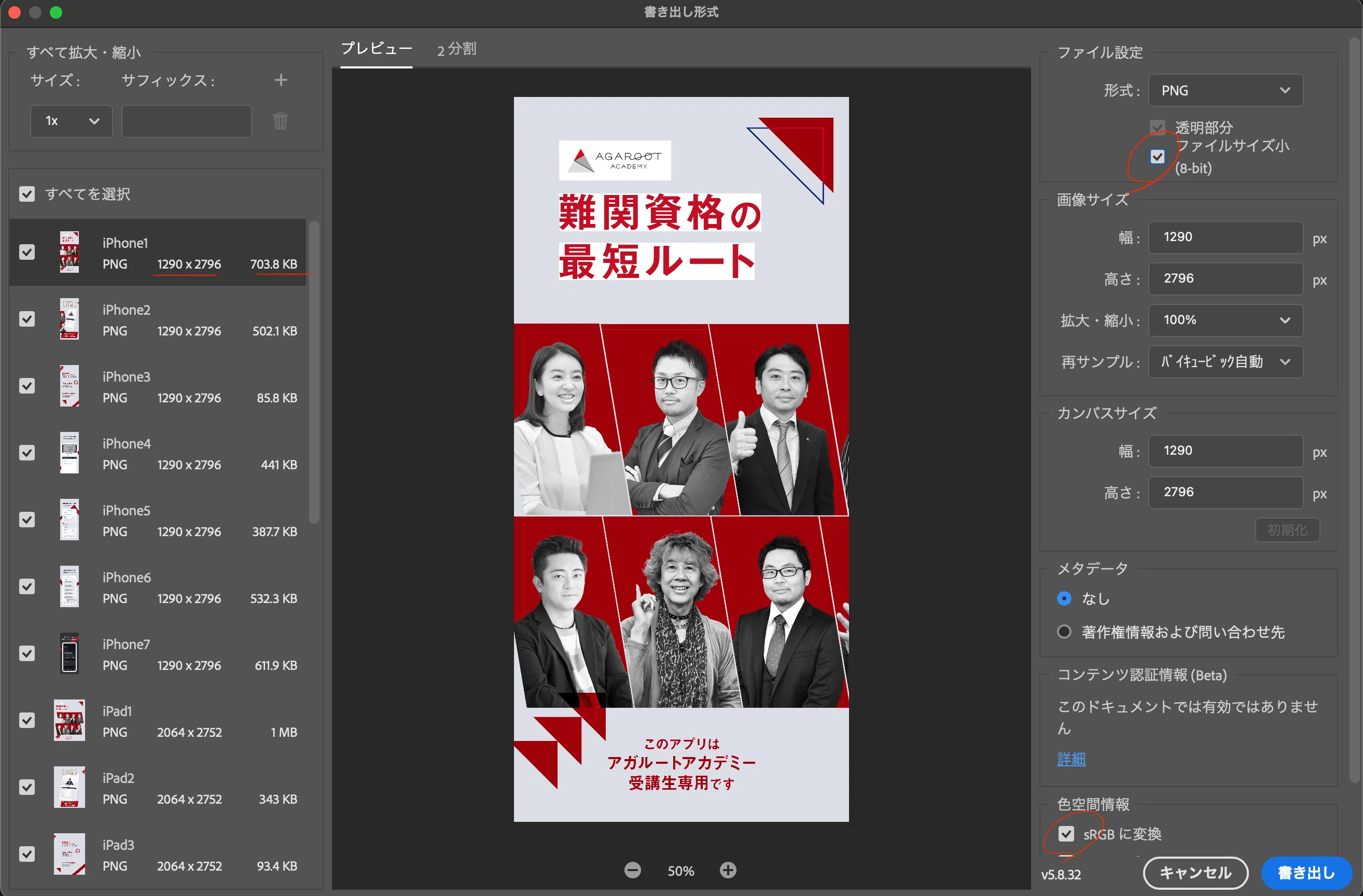This screenshot has height=896, width=1363.
Task: Switch to the 2 分割 tab
Action: (456, 49)
